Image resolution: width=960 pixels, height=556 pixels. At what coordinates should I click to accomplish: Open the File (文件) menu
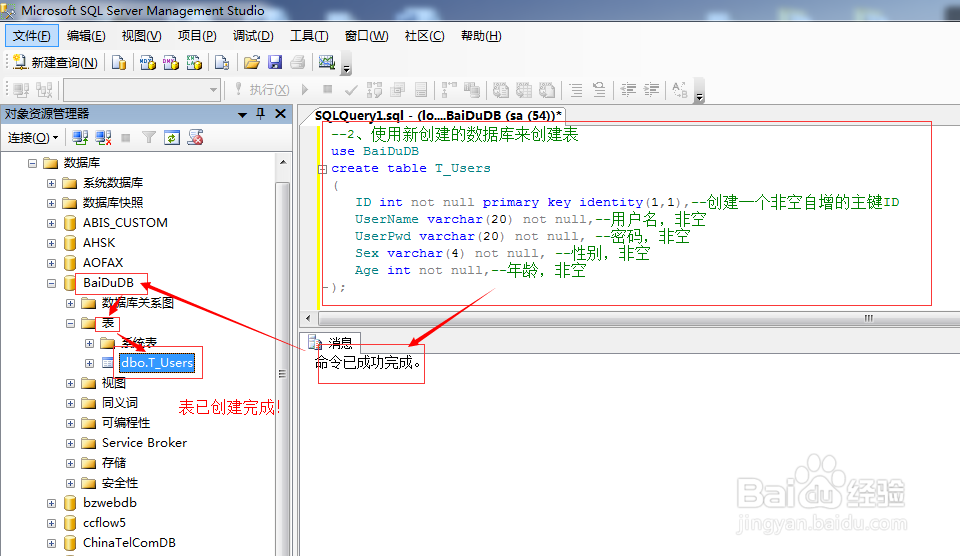coord(32,36)
